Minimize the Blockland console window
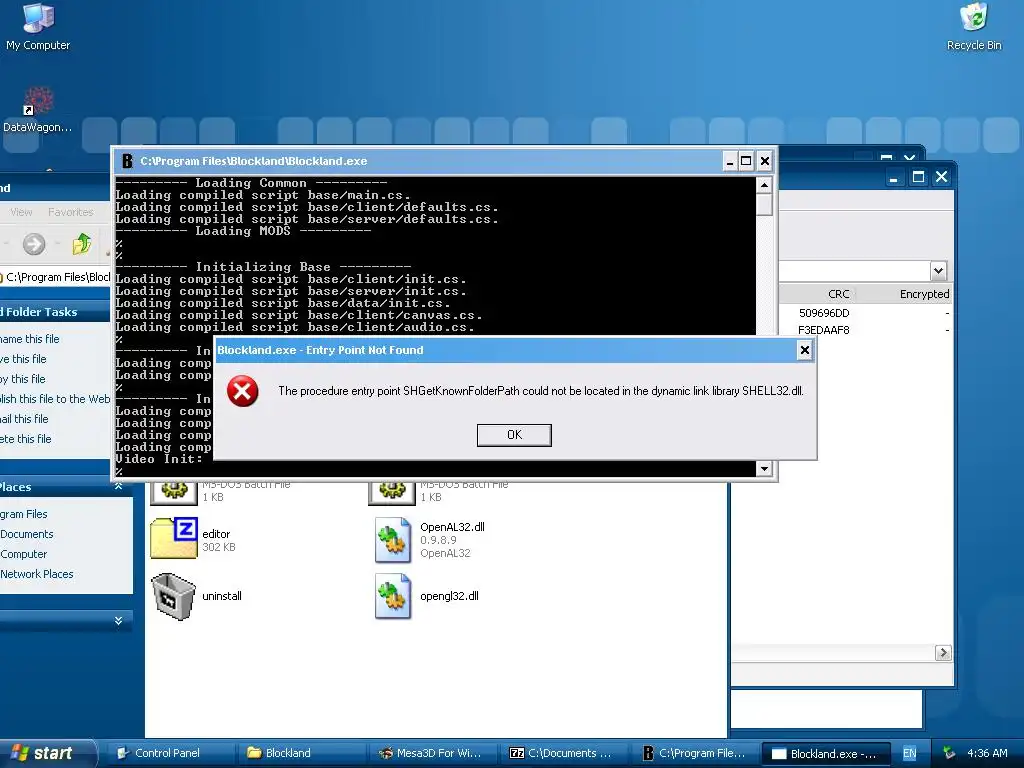This screenshot has height=768, width=1024. click(730, 161)
